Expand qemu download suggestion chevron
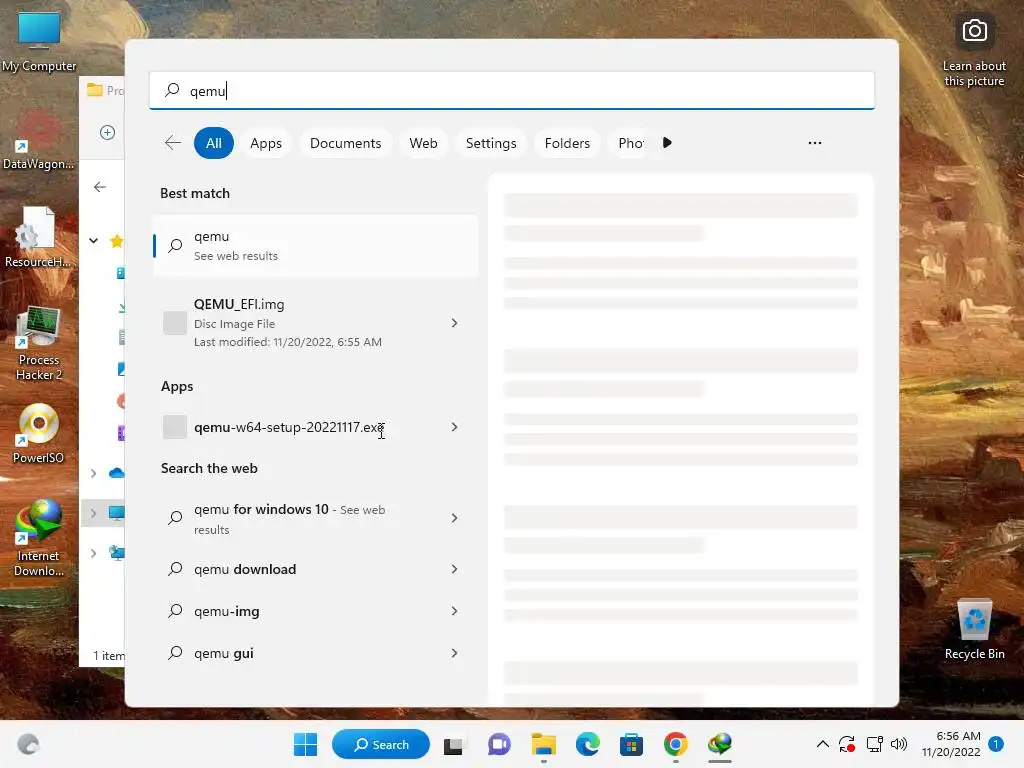This screenshot has height=768, width=1024. [x=455, y=569]
